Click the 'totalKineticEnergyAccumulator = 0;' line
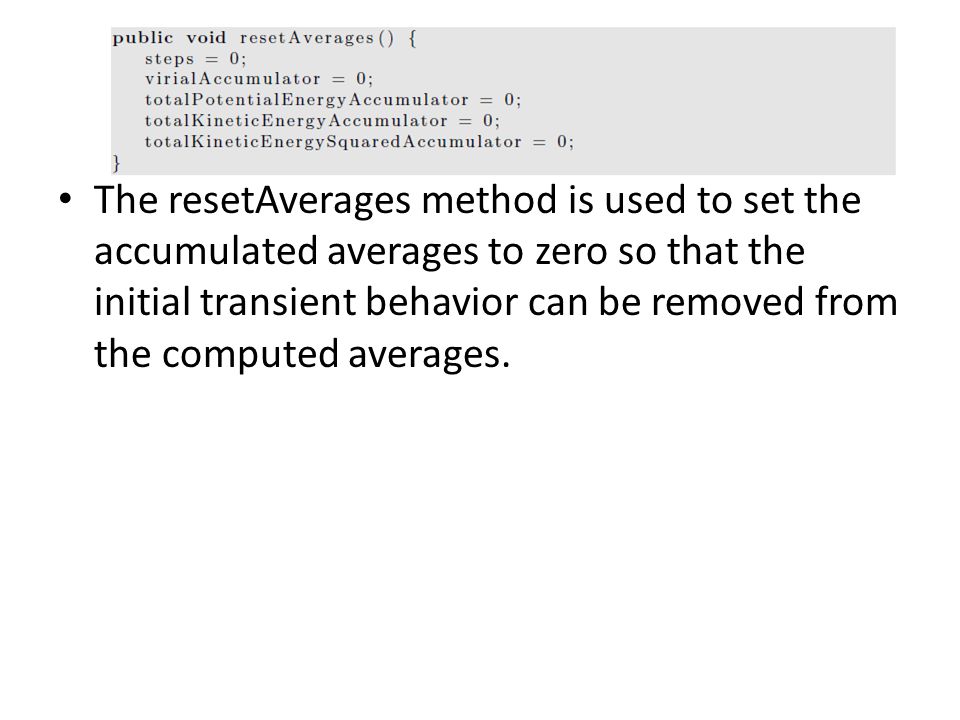This screenshot has width=960, height=720. (x=322, y=121)
